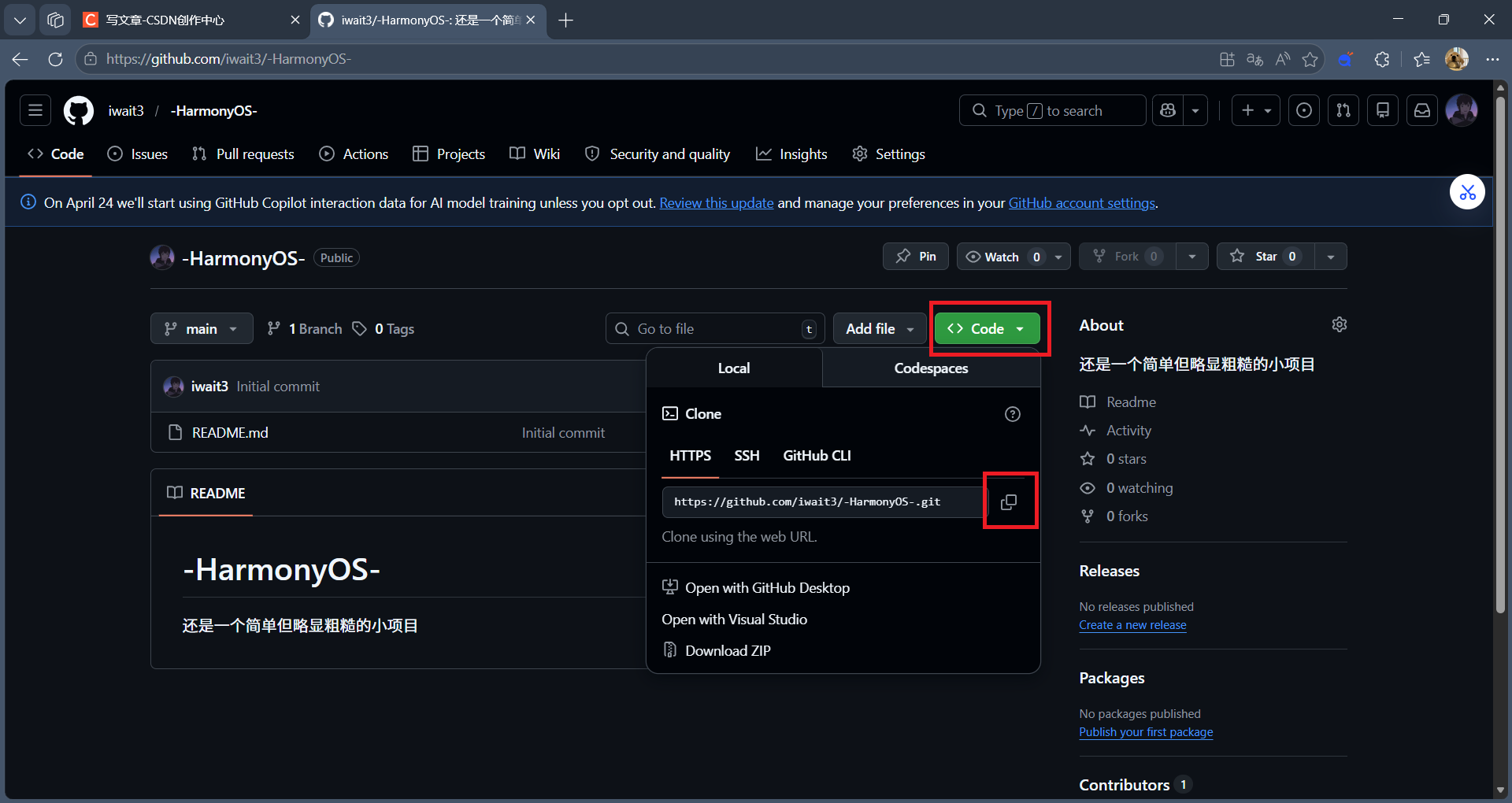Select the GitHub CLI clone option
Image resolution: width=1512 pixels, height=803 pixels.
tap(817, 456)
